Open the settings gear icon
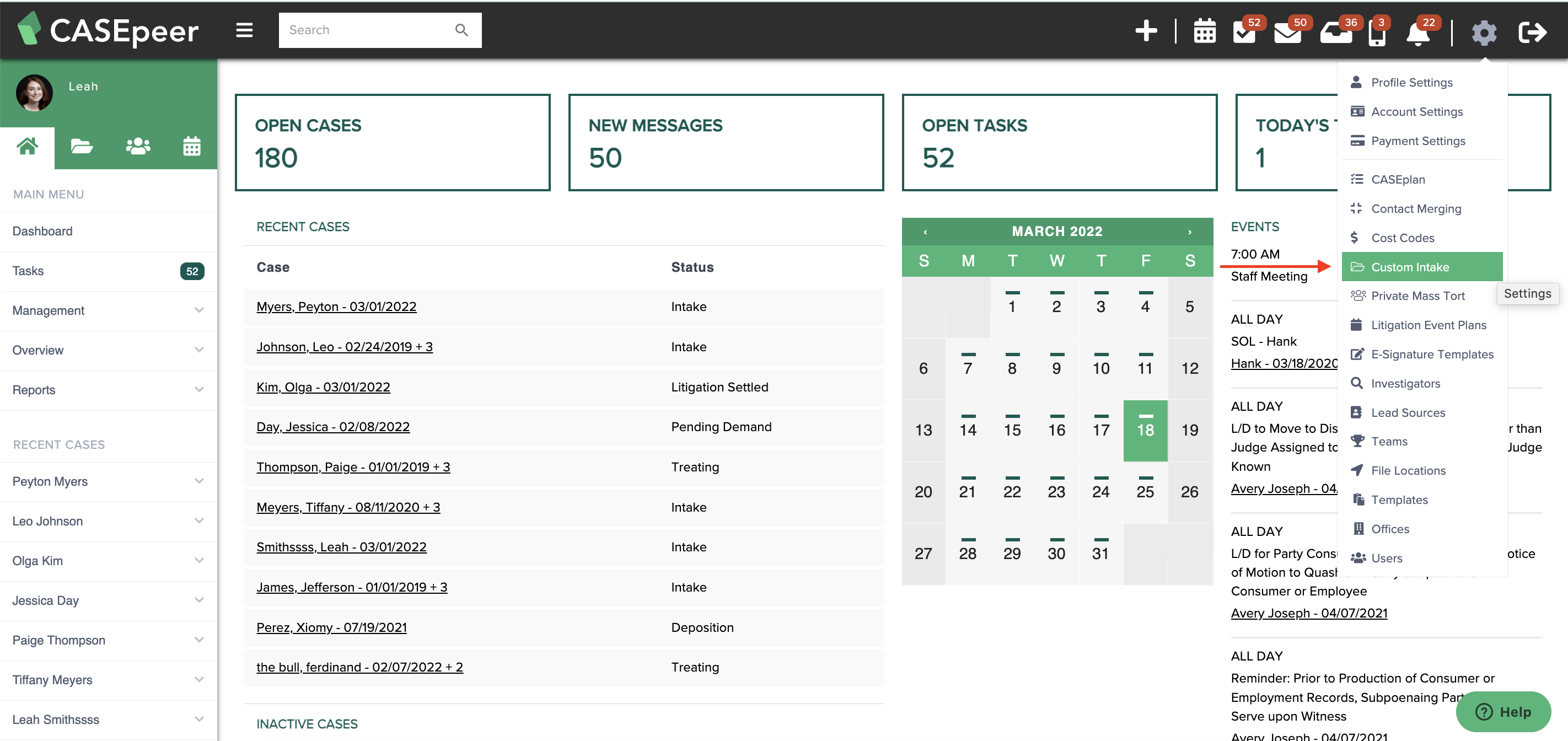 (x=1484, y=33)
